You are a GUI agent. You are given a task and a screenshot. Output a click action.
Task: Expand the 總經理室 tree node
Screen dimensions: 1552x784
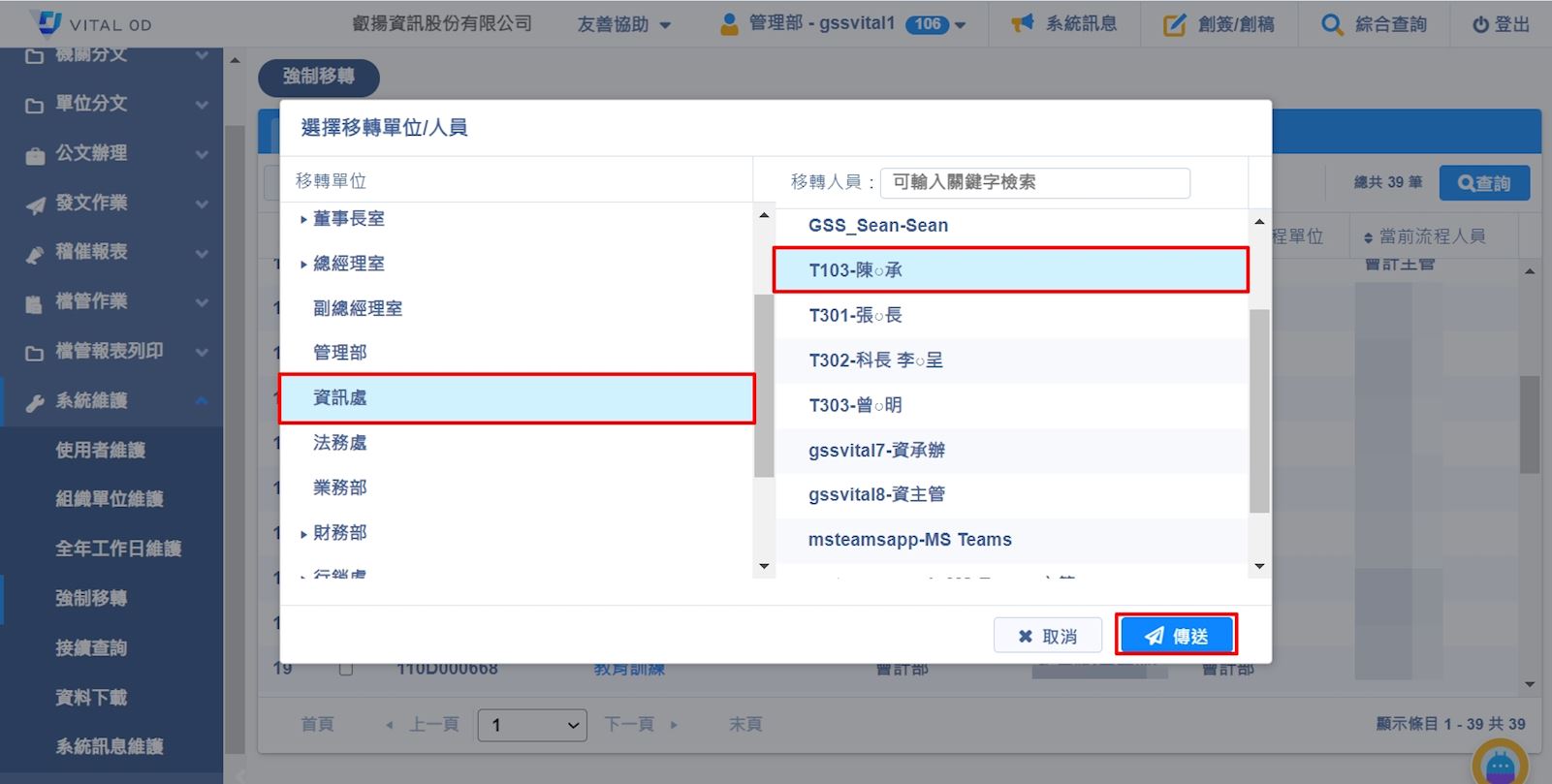tap(303, 264)
